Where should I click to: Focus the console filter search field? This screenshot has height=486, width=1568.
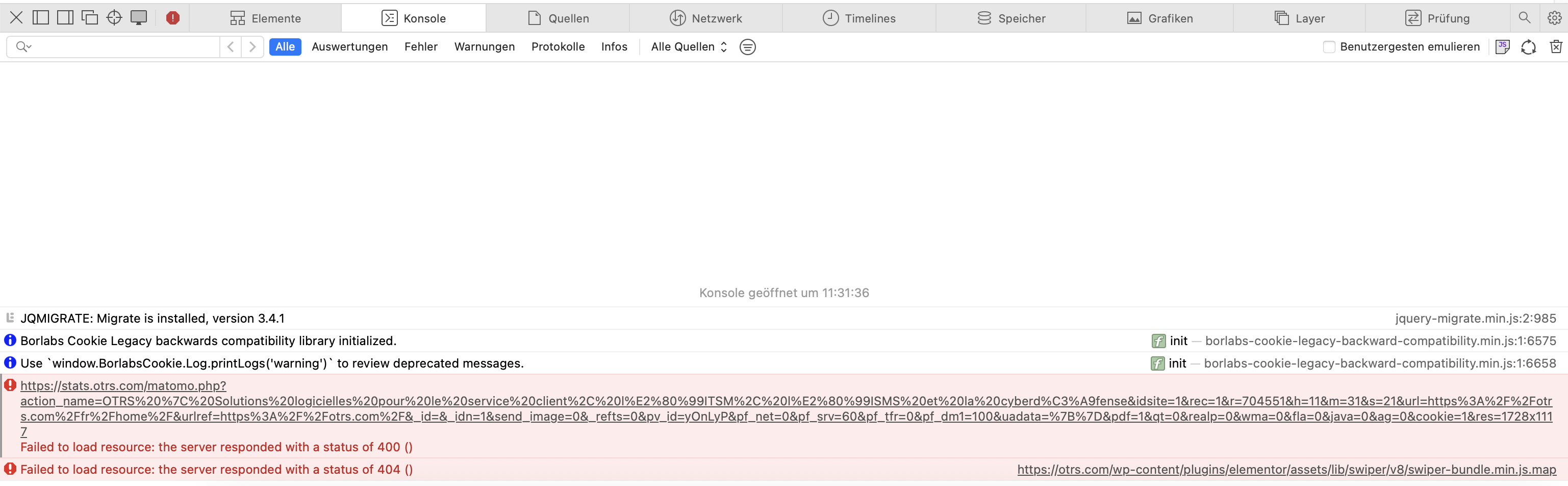(x=113, y=47)
